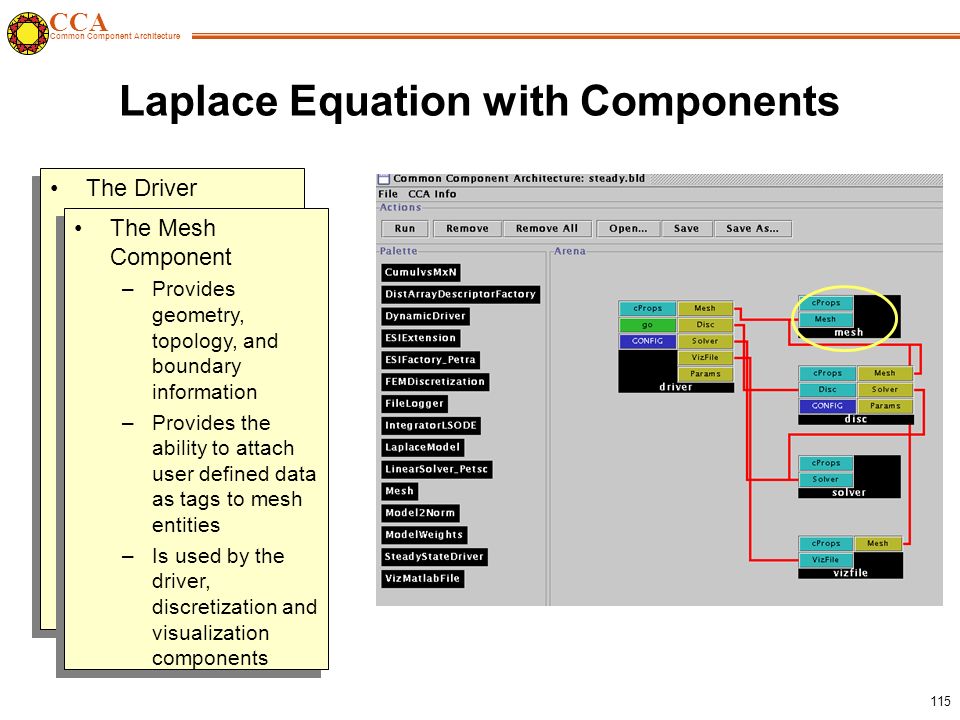Click the Save As... button
Viewport: 960px width, 720px height.
tap(752, 228)
